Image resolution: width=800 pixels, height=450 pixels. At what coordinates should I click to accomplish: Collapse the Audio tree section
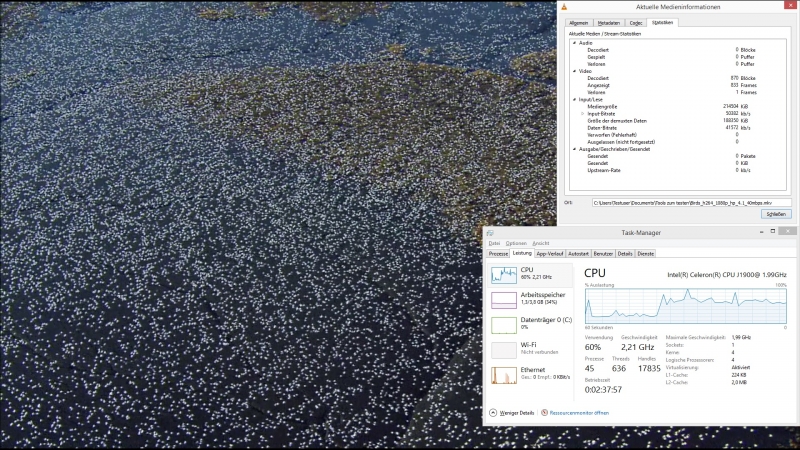574,43
